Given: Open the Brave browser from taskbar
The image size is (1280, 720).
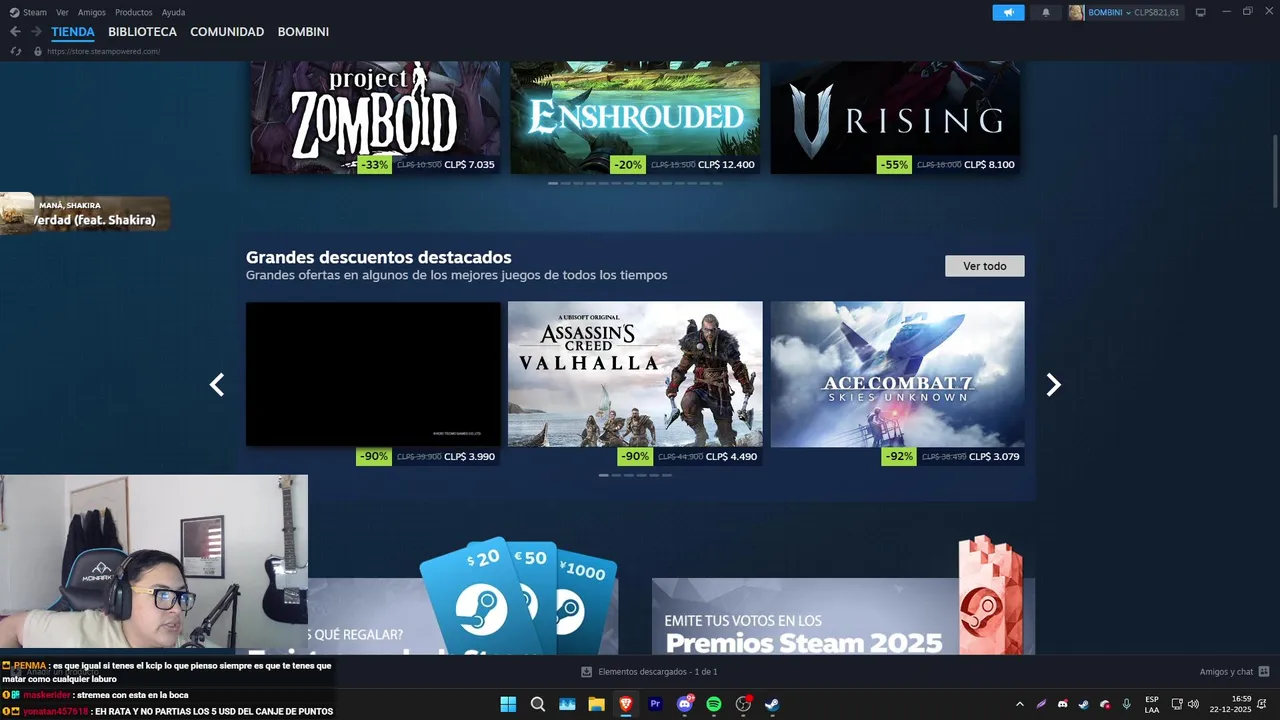Looking at the screenshot, I should (x=626, y=704).
